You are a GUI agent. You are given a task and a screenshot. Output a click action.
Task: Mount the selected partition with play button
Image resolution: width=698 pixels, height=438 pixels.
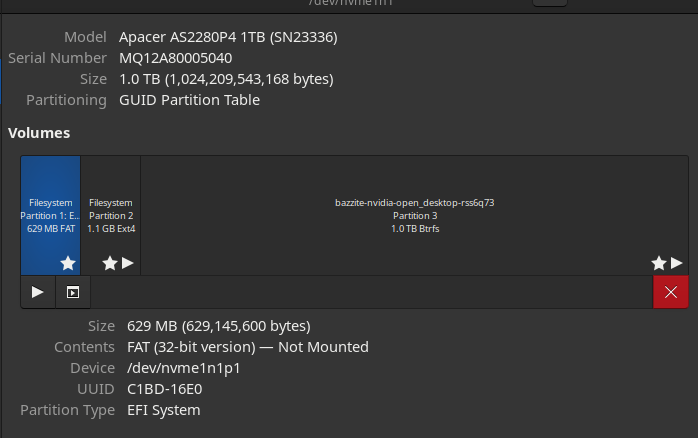[x=37, y=292]
